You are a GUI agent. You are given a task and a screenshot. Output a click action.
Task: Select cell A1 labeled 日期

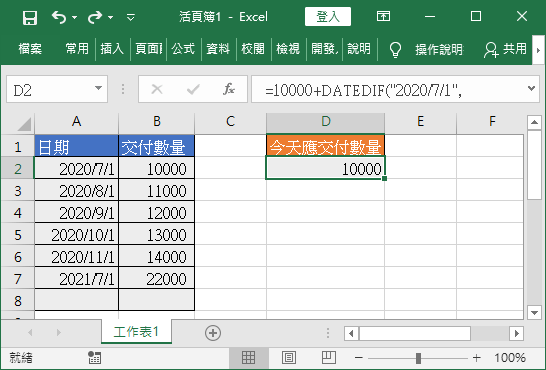(x=77, y=146)
